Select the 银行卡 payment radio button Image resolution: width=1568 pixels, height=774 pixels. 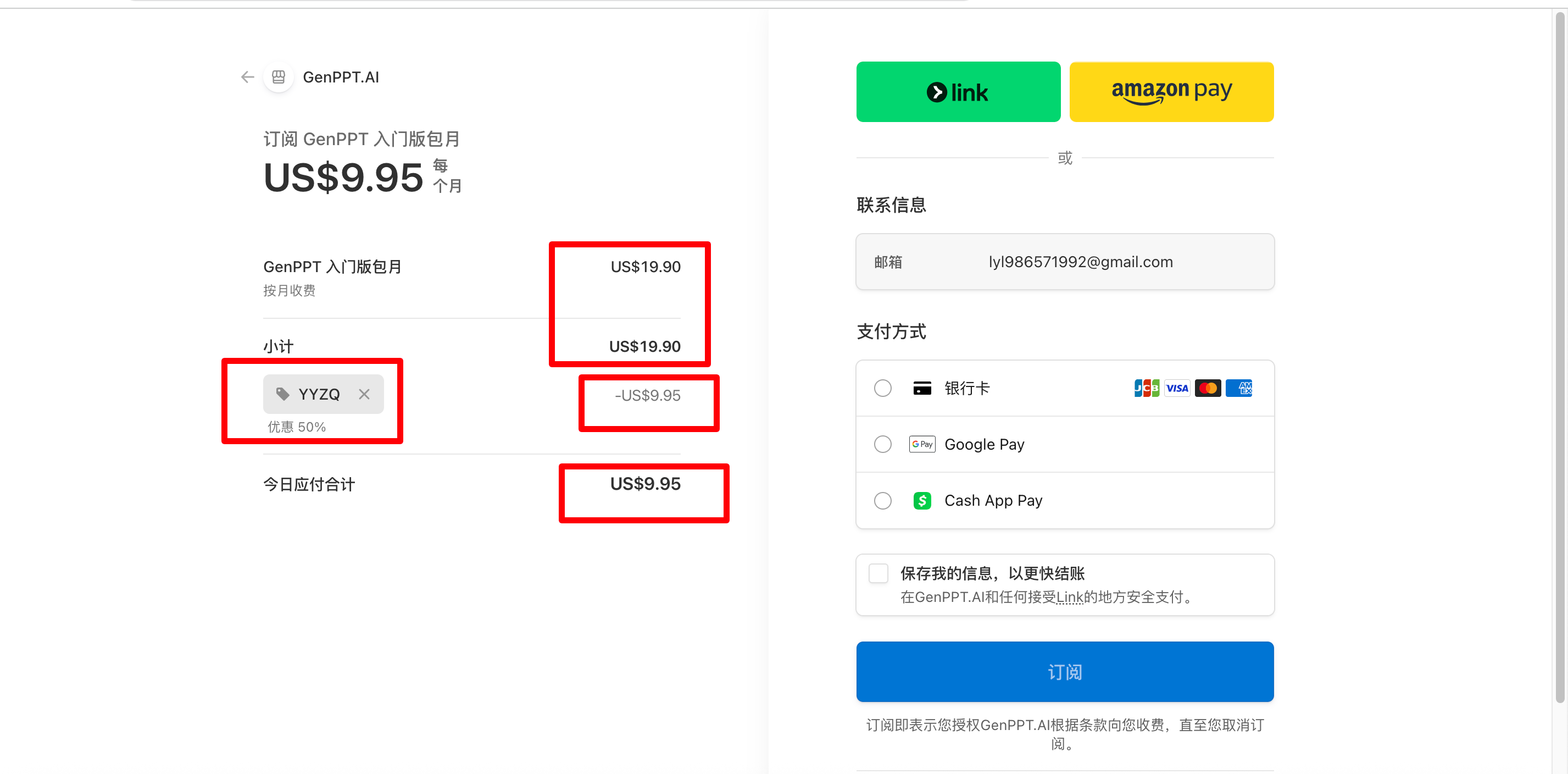[882, 388]
